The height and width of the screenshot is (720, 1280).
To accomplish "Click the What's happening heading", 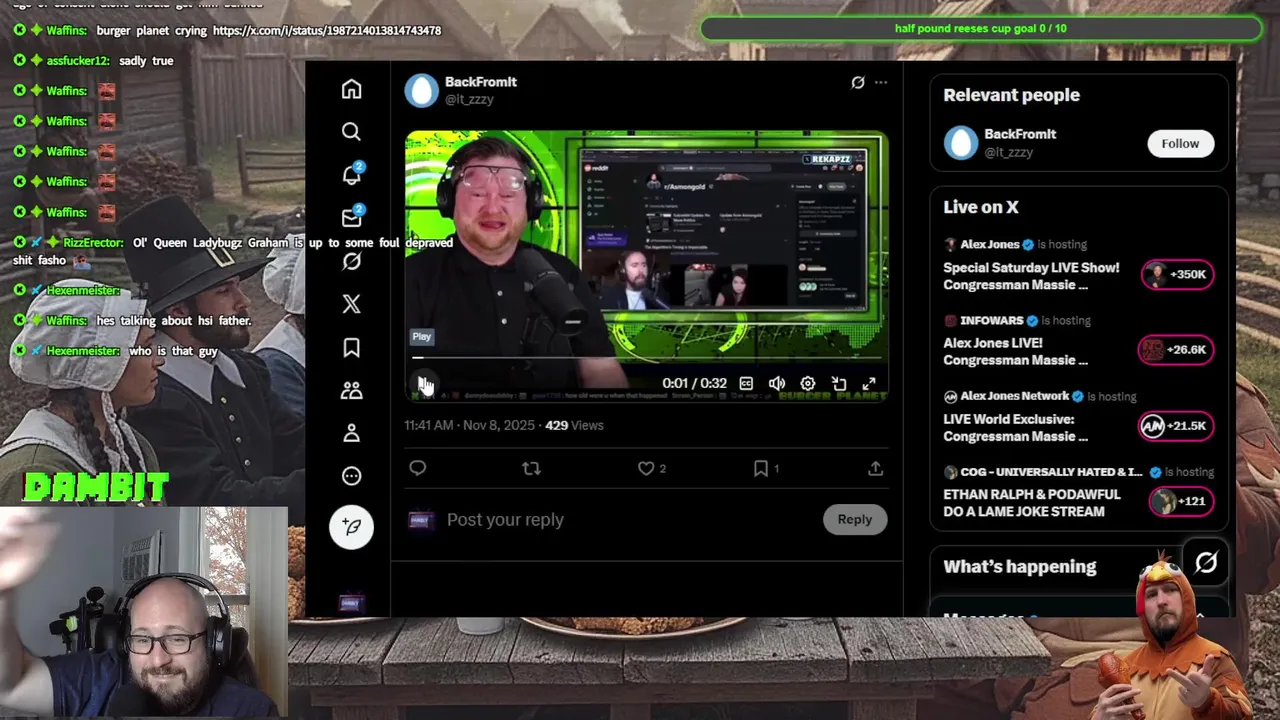I will pos(1019,566).
